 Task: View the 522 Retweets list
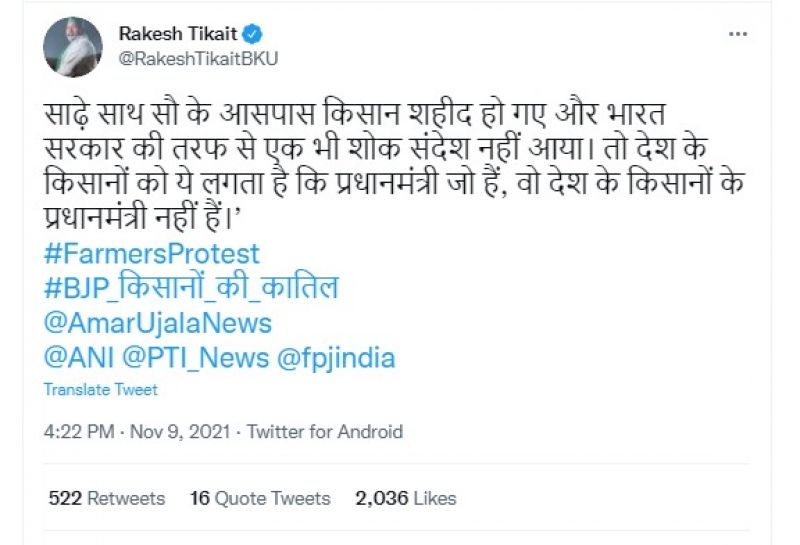(x=107, y=498)
